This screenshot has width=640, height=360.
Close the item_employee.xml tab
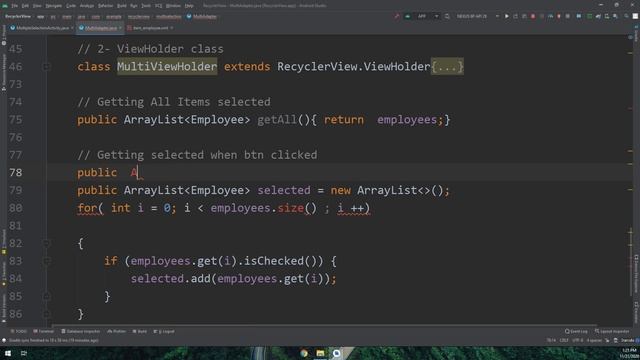(171, 28)
